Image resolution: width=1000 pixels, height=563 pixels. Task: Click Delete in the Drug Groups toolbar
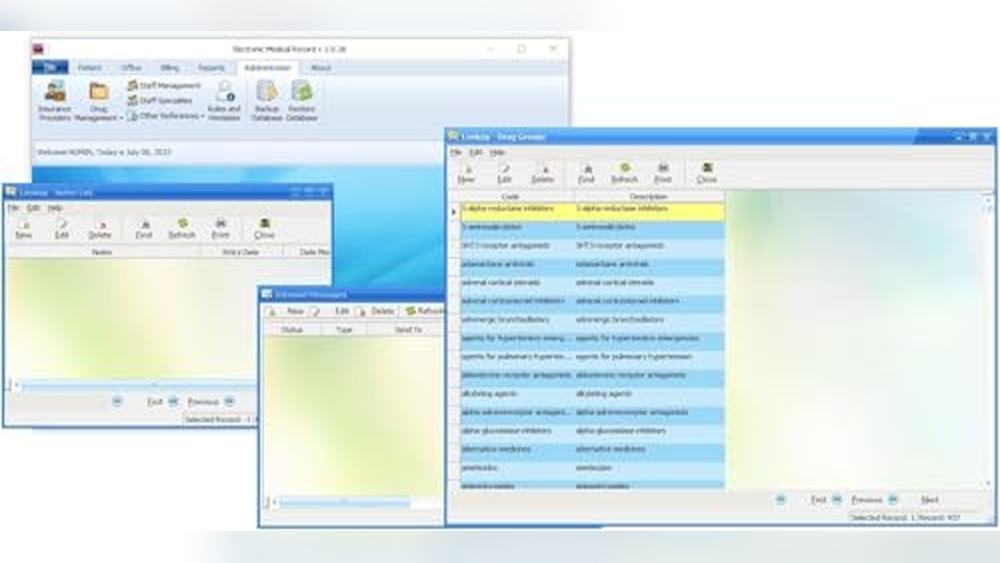pyautogui.click(x=543, y=172)
